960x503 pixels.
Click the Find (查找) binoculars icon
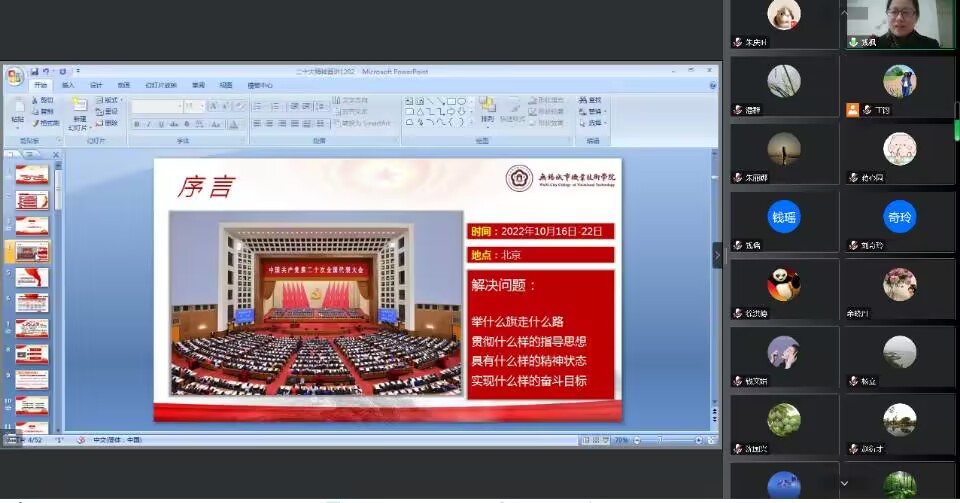[583, 100]
